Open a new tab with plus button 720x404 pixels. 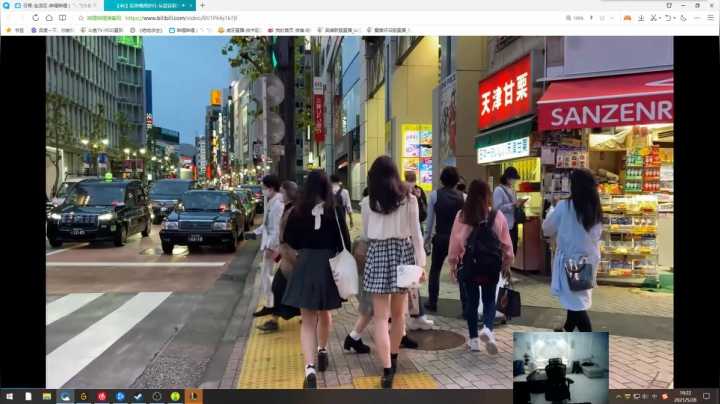(202, 6)
